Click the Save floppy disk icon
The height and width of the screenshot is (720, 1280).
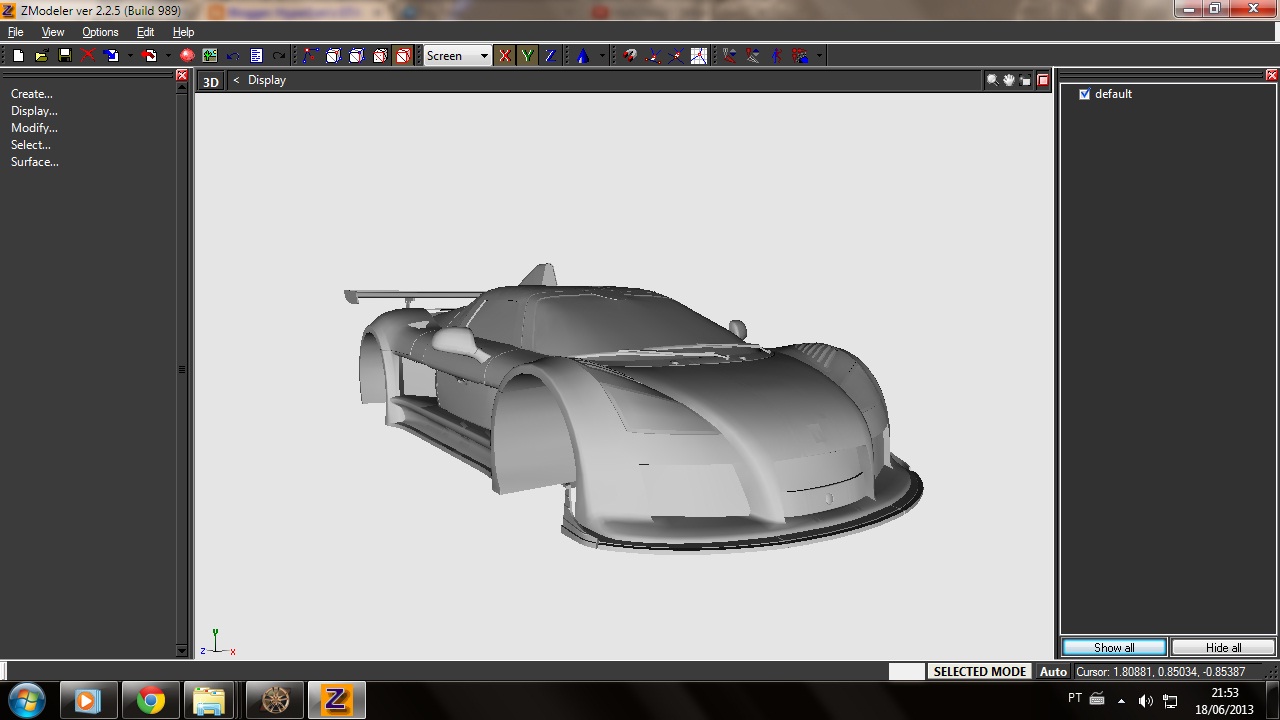(x=65, y=56)
